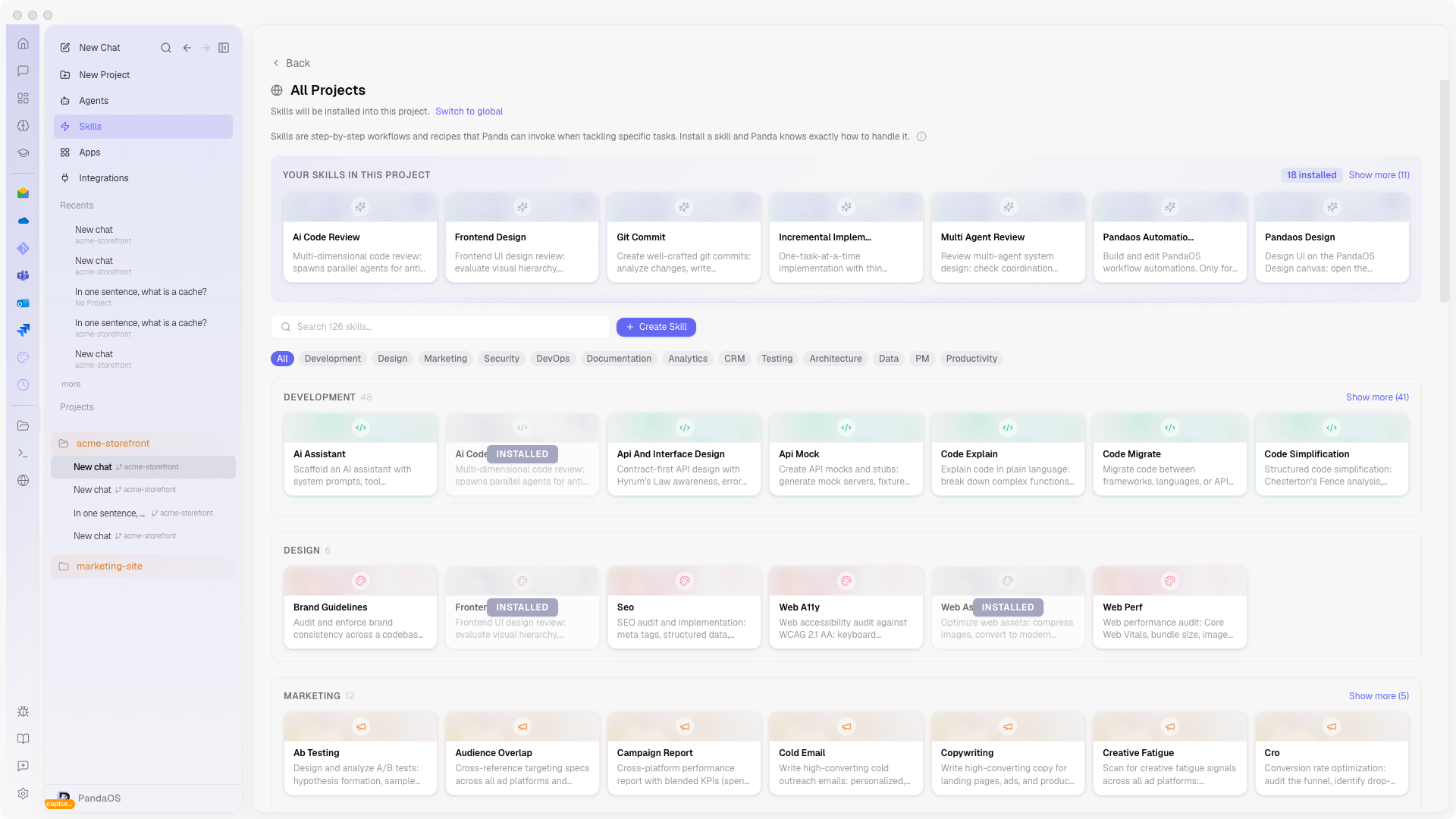Screen dimensions: 1456x819
Task: Open Integrations in the sidebar
Action: pyautogui.click(x=143, y=178)
